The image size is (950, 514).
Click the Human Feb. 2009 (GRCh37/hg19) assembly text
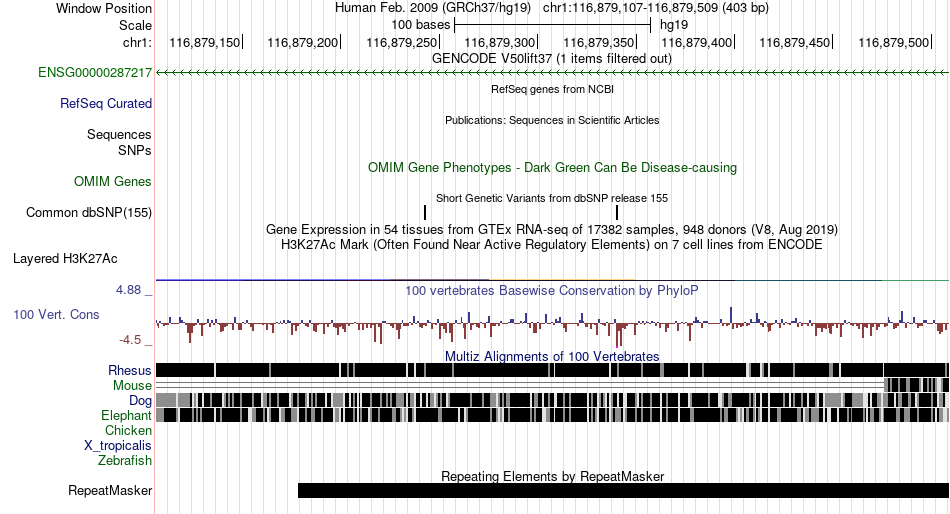[x=433, y=8]
